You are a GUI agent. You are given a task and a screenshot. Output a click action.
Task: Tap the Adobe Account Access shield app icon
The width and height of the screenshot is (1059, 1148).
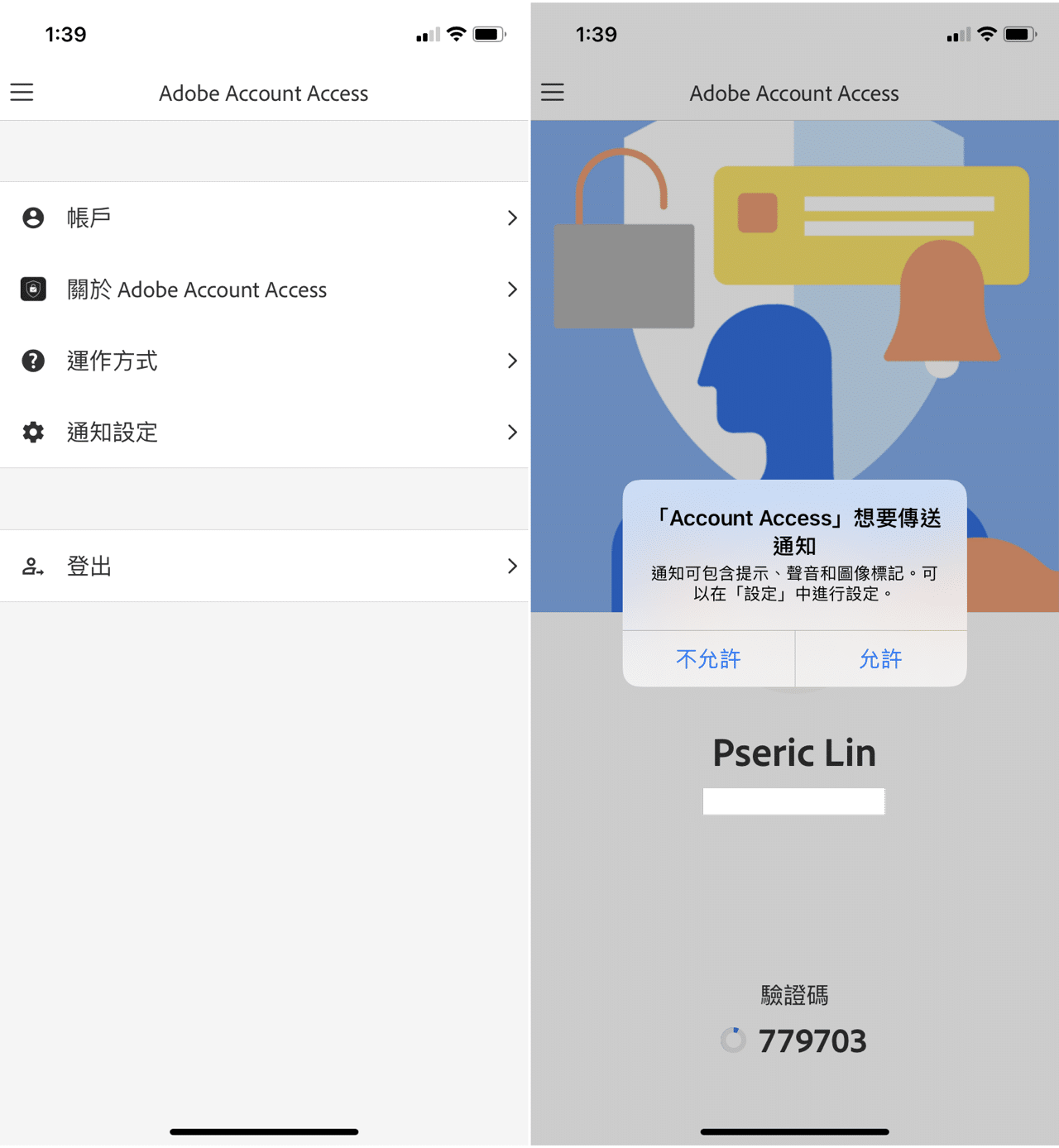32,289
